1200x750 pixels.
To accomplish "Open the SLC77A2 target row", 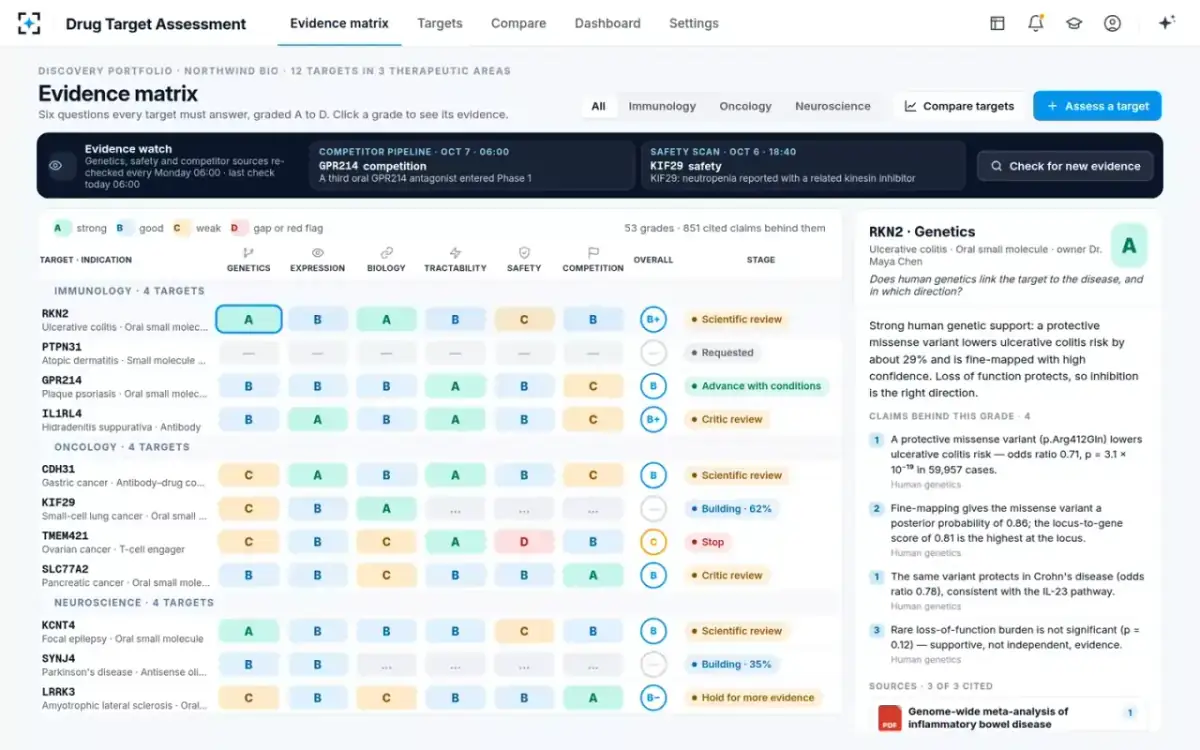I will click(x=440, y=575).
